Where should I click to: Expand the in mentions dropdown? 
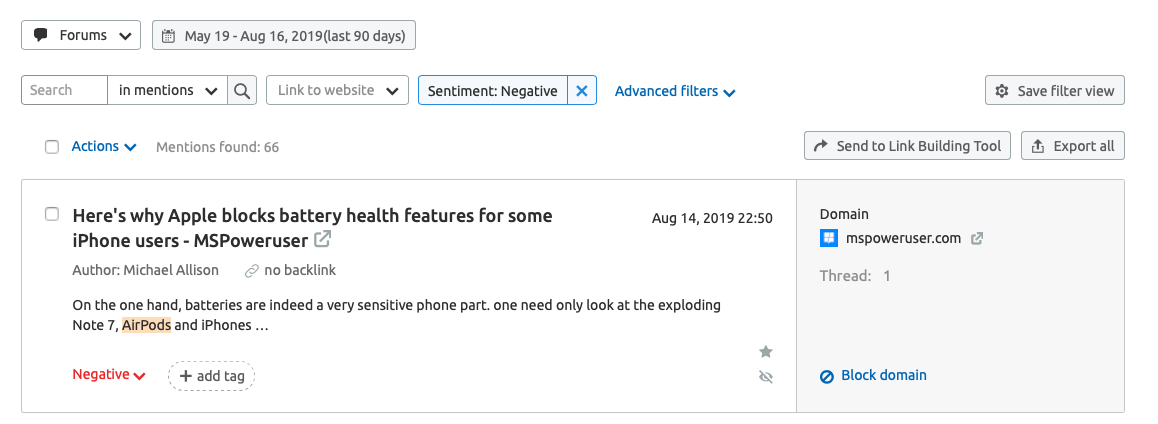pos(168,90)
